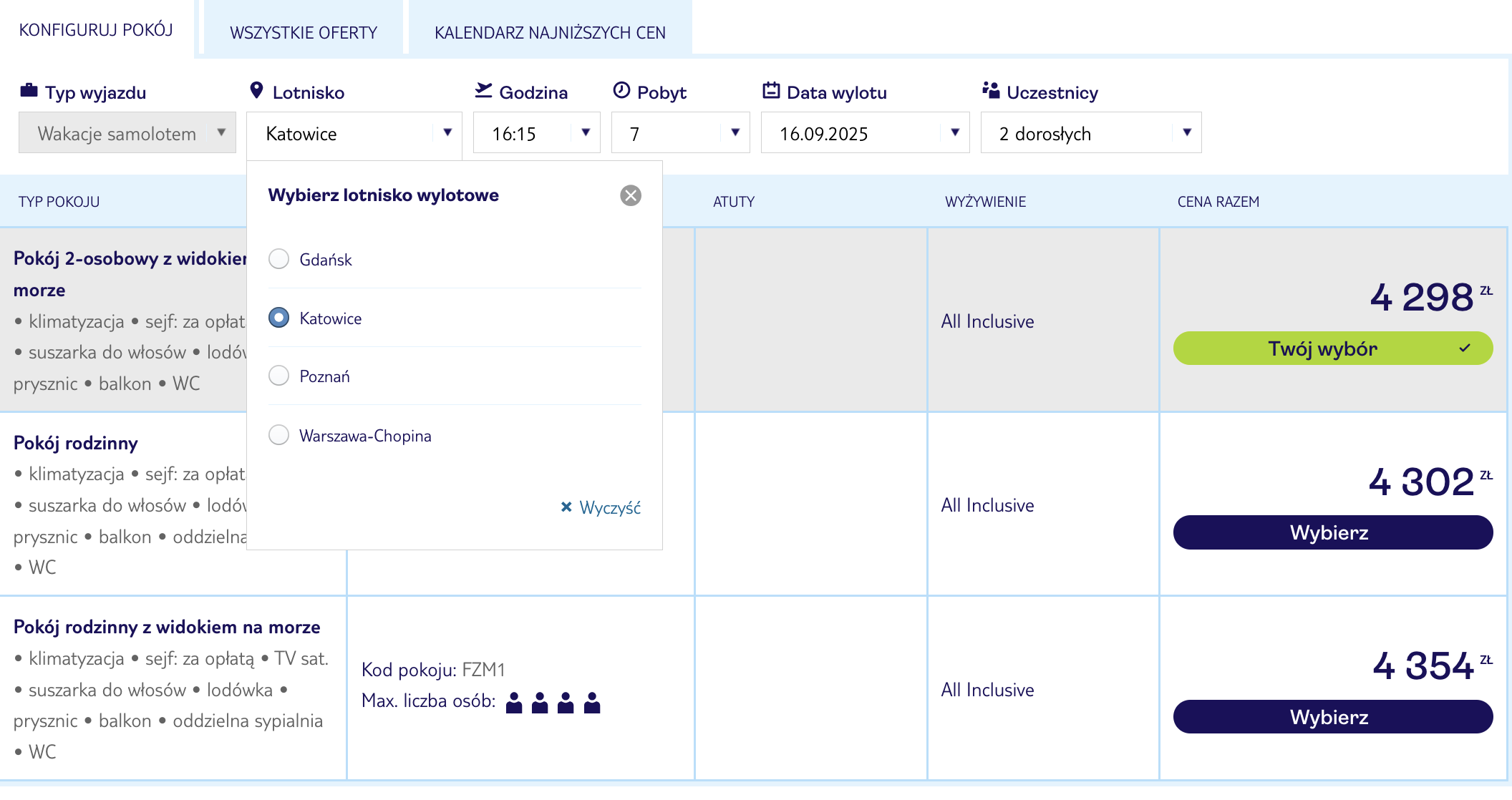Click Wybierz for the 4 354 zł room
Viewport: 1512px width, 800px height.
(1333, 716)
